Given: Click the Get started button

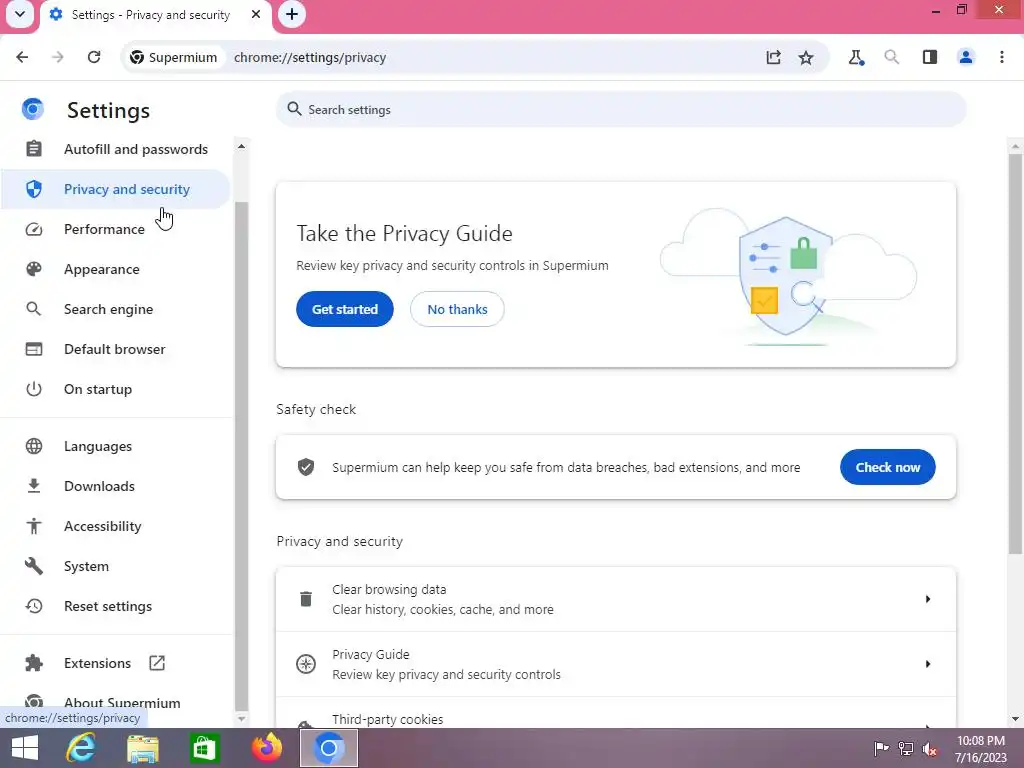Looking at the screenshot, I should [345, 309].
